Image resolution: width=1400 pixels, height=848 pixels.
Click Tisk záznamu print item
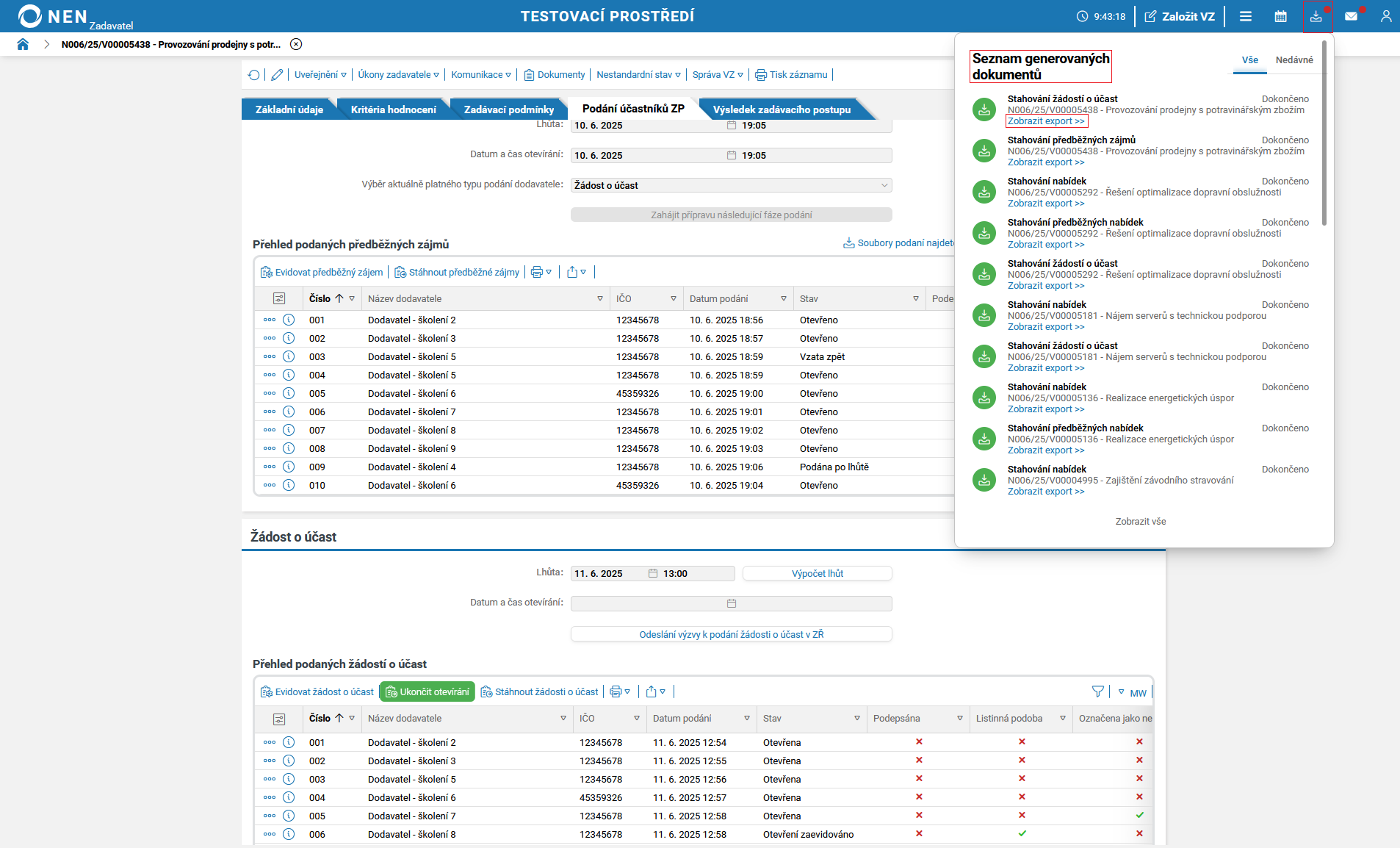pos(792,75)
